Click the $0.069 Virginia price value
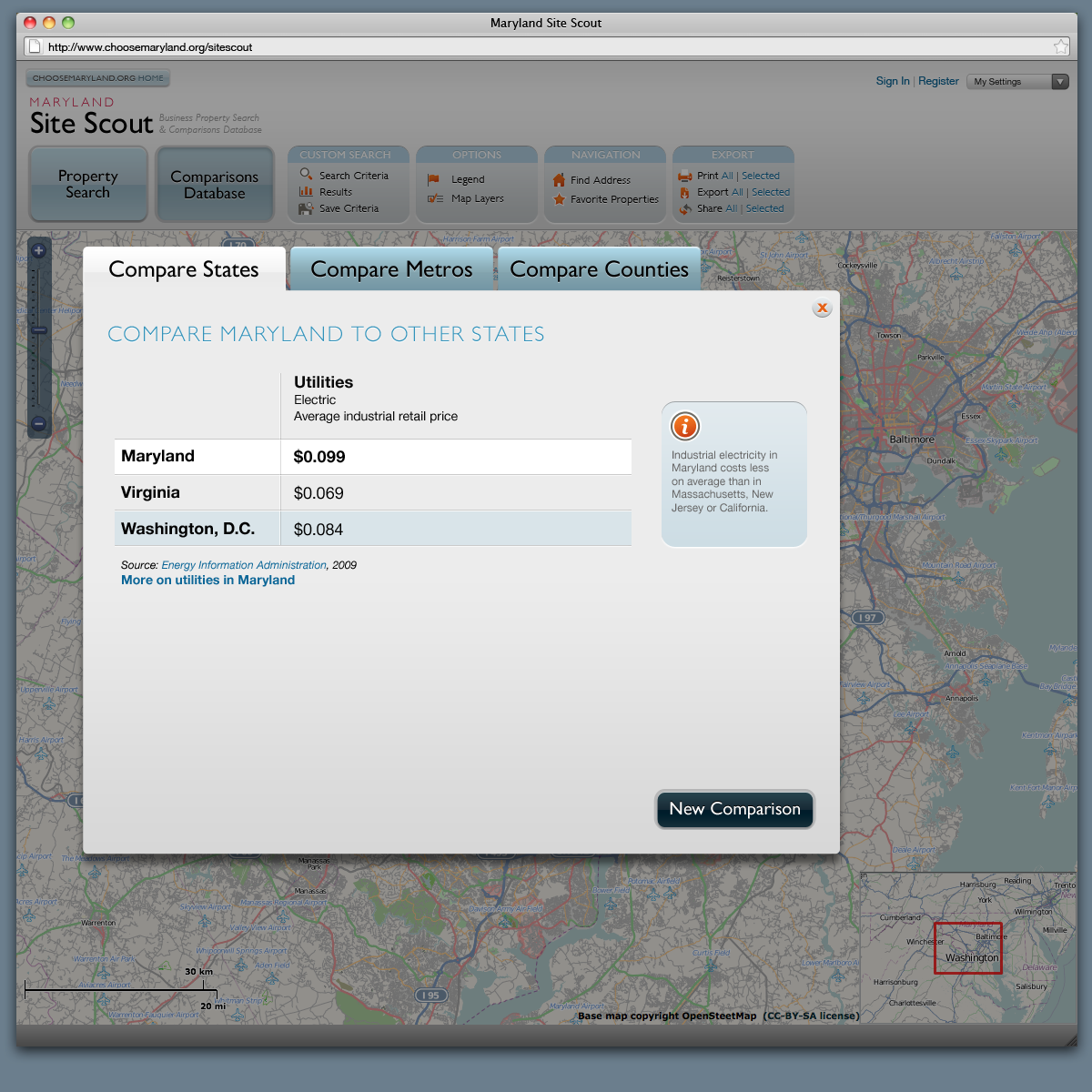1092x1092 pixels. pyautogui.click(x=318, y=493)
